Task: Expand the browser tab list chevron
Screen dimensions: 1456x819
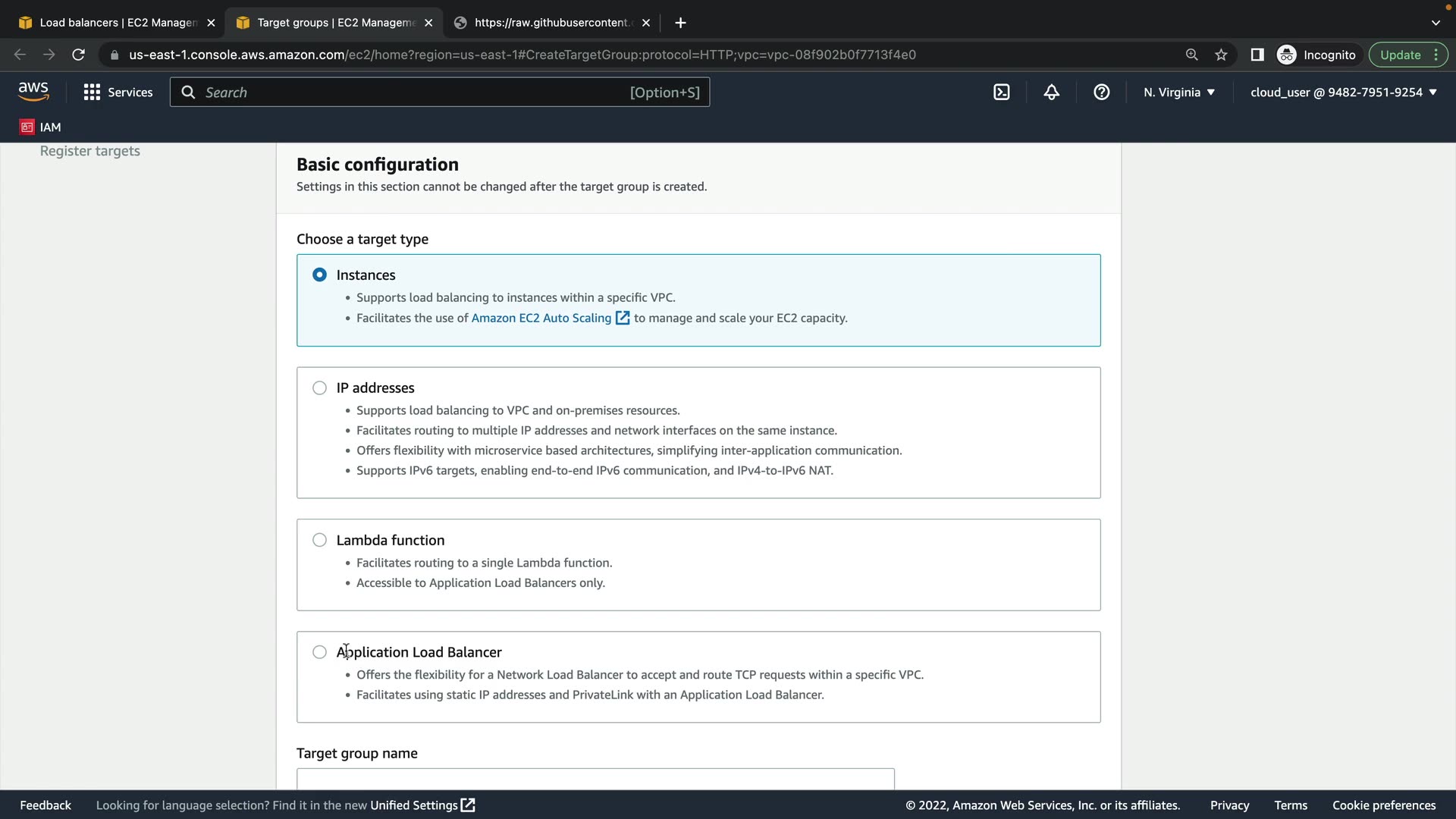Action: coord(1436,23)
